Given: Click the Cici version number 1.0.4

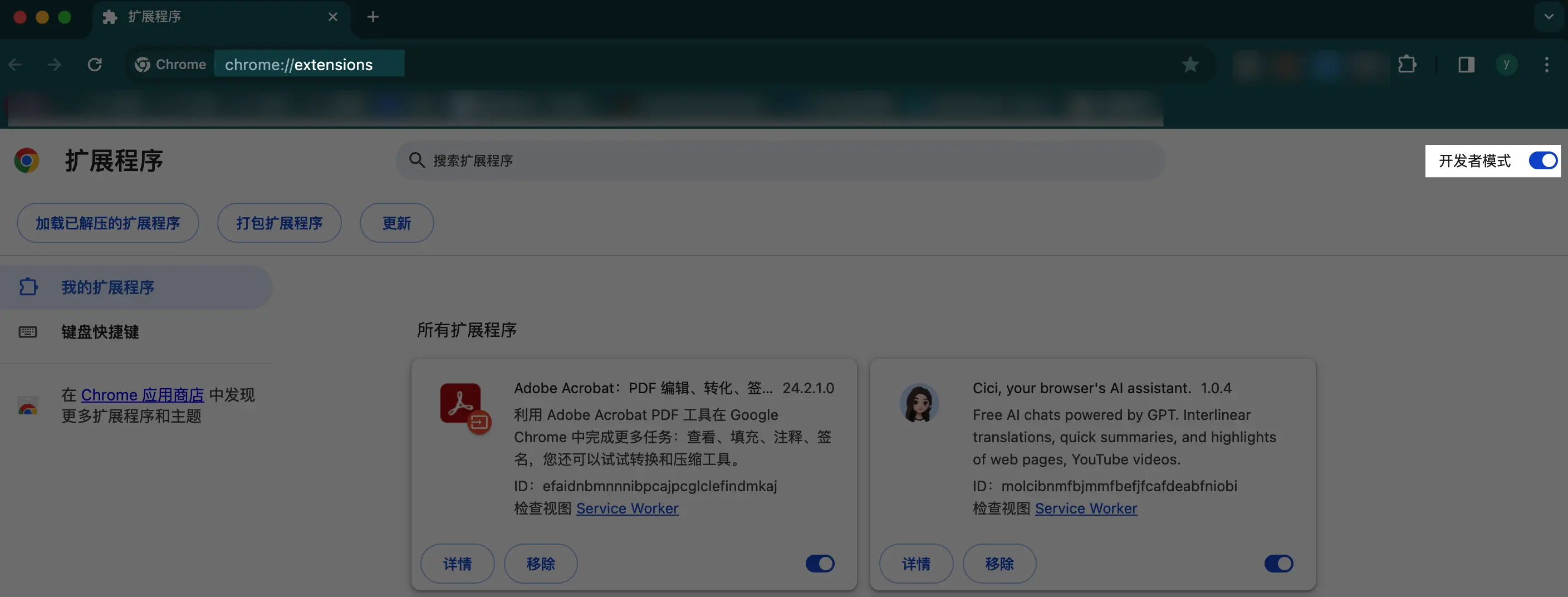Looking at the screenshot, I should click(1216, 388).
